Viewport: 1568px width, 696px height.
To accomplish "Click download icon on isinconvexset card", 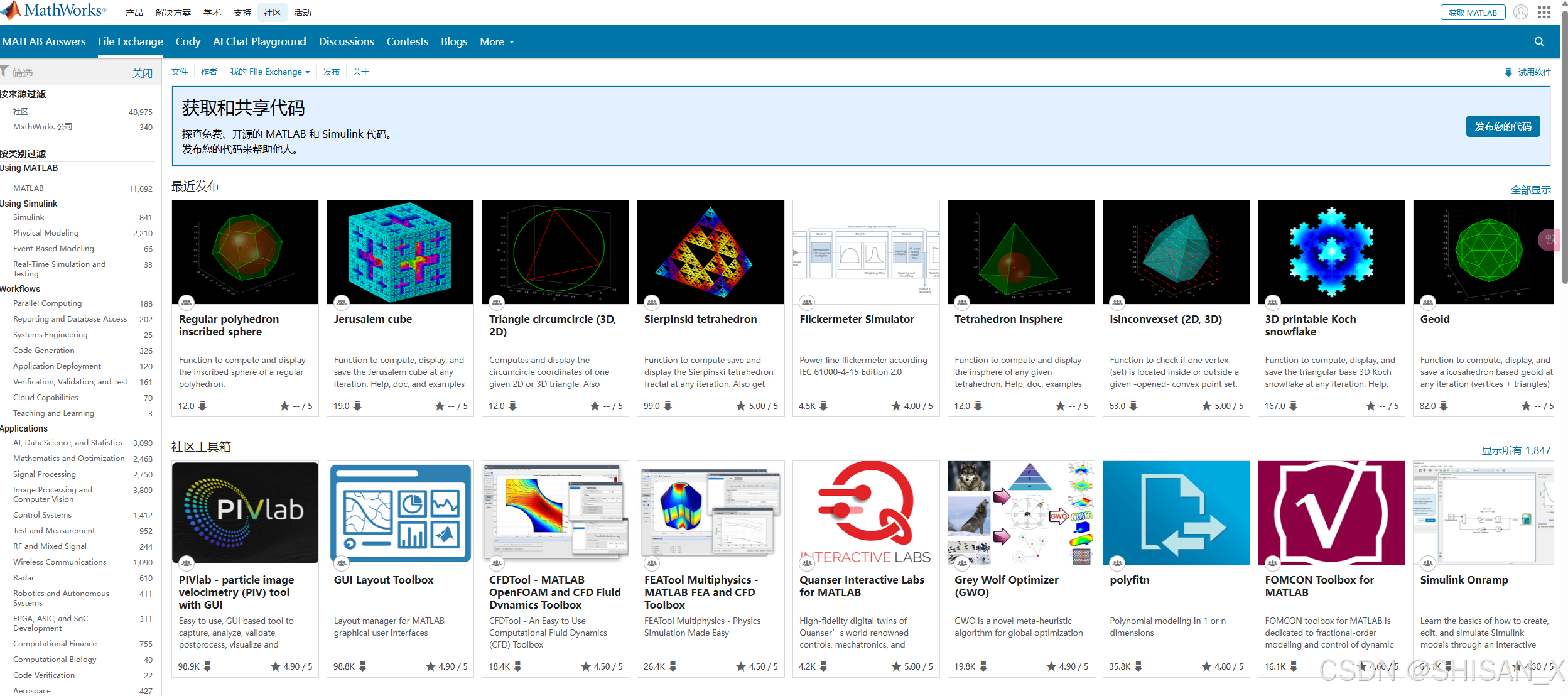I will [1133, 406].
